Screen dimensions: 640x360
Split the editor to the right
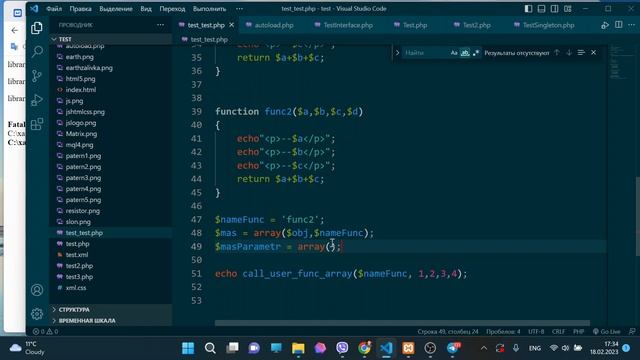pos(619,25)
